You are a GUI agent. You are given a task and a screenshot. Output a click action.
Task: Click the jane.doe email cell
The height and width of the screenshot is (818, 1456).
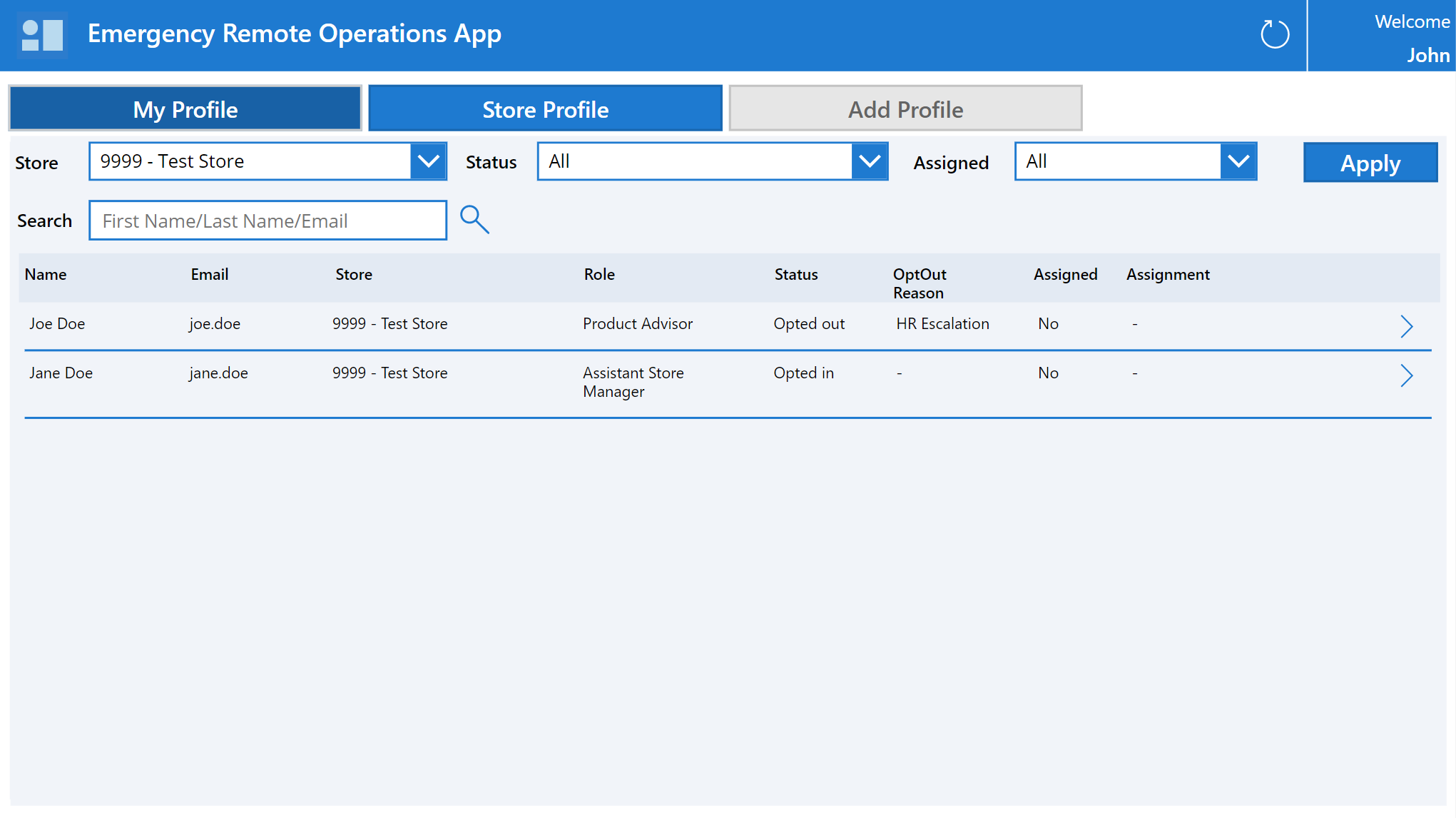click(x=218, y=373)
